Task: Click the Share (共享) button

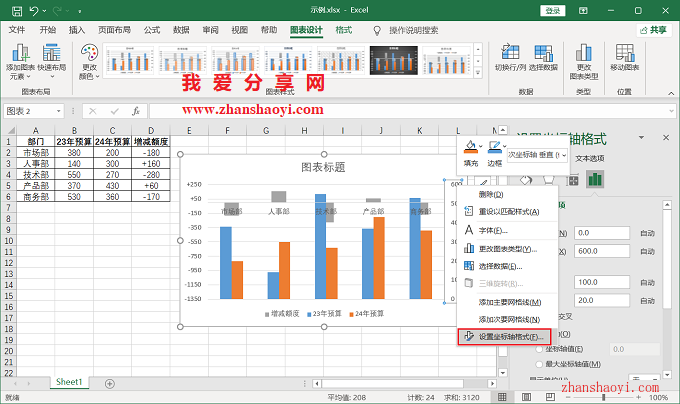Action: [x=654, y=30]
